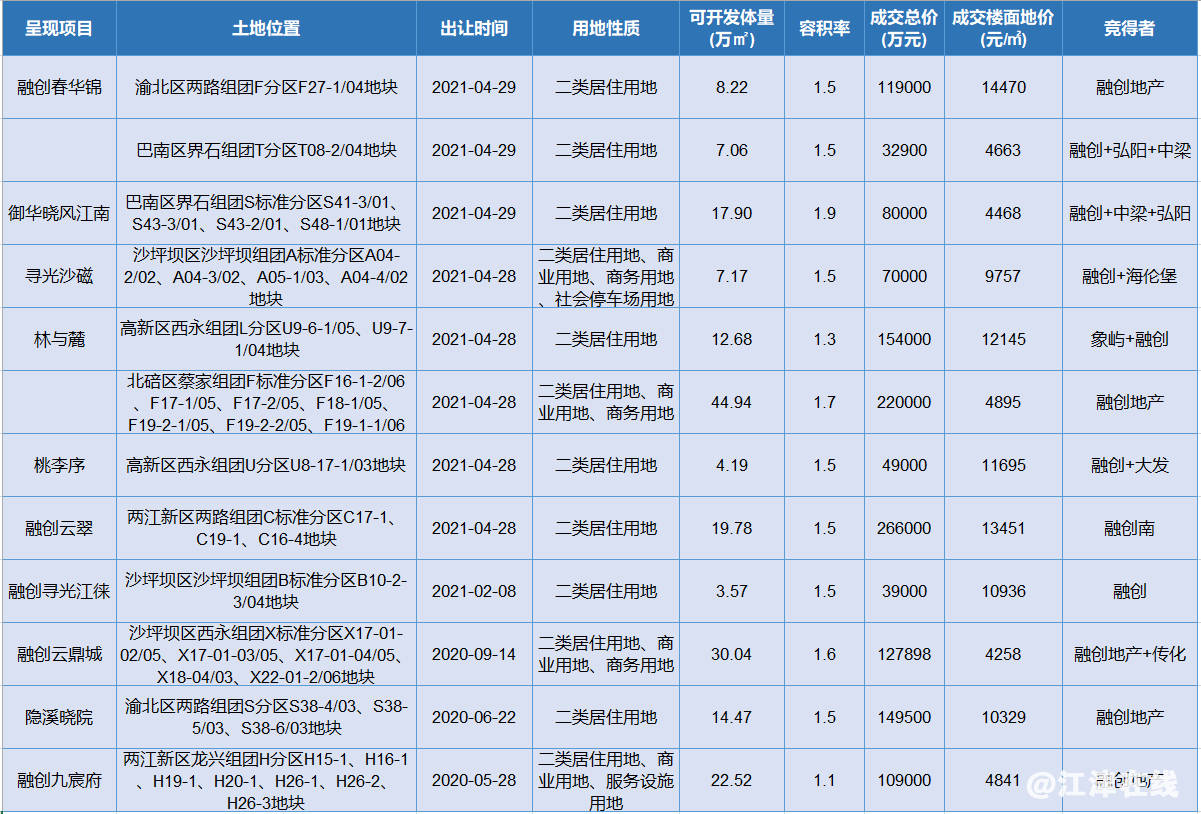Viewport: 1201px width, 814px height.
Task: Select the 容积率 column header
Action: (824, 28)
